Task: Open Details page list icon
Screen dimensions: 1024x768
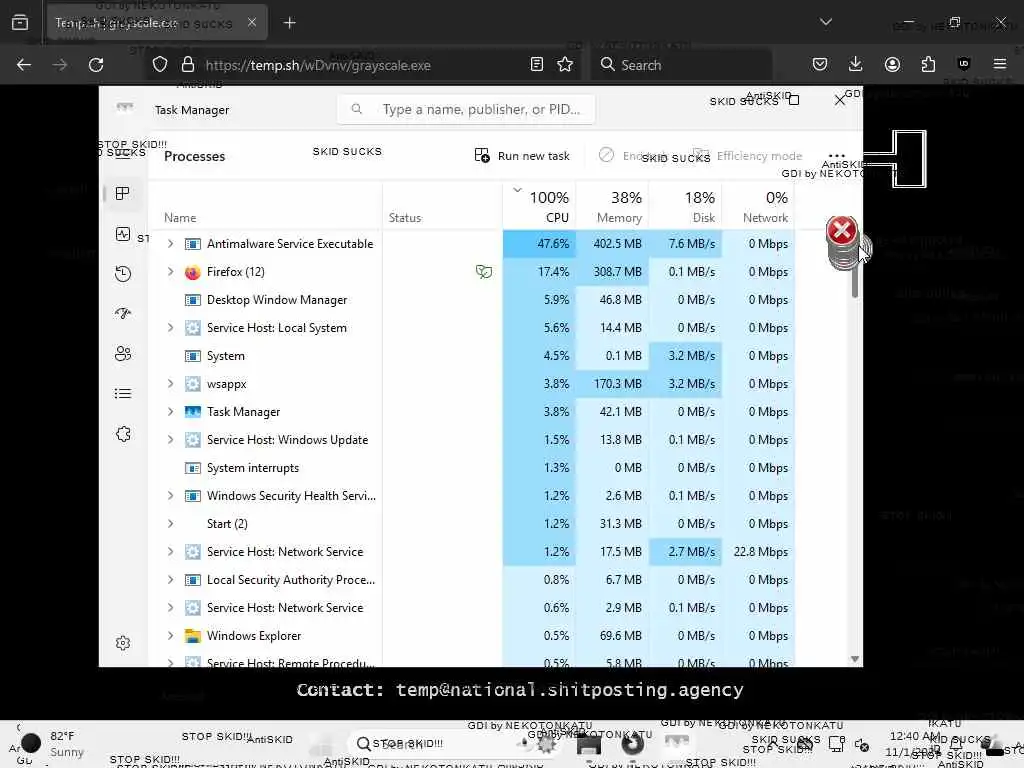Action: pos(122,393)
